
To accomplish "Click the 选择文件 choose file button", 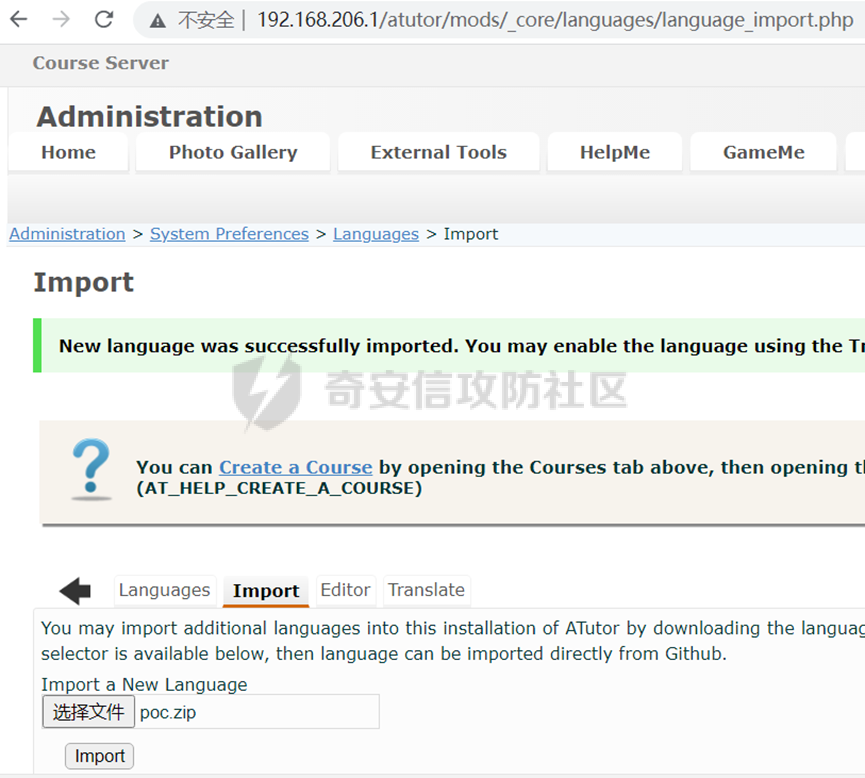I will (x=88, y=712).
